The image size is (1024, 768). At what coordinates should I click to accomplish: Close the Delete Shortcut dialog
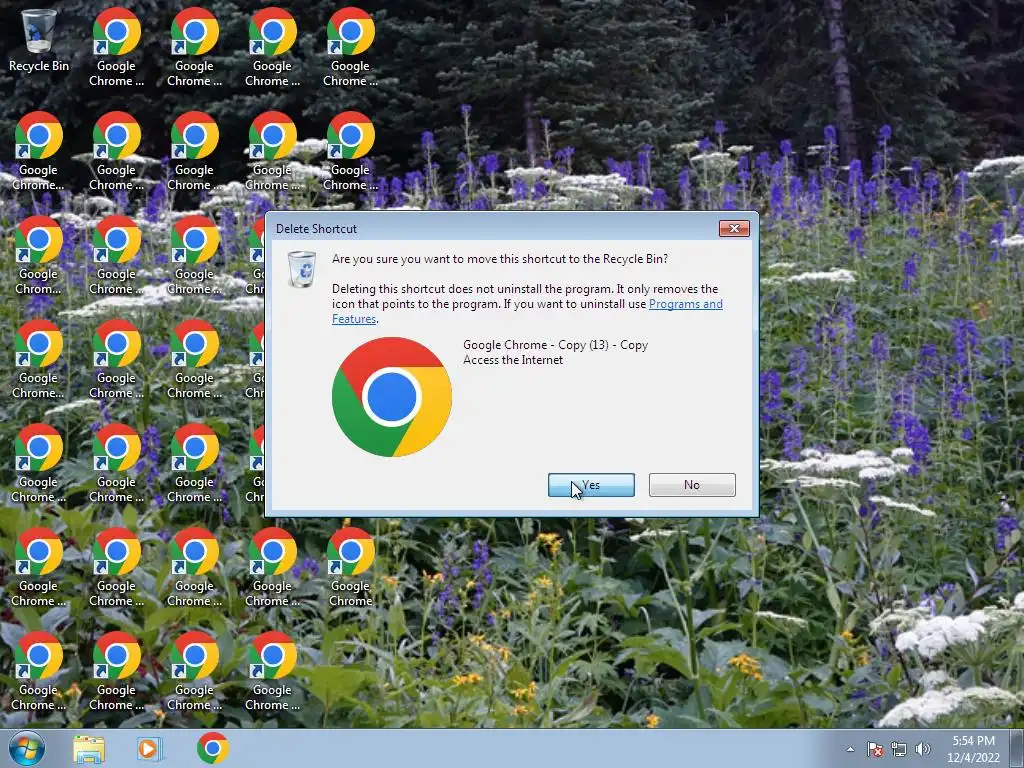734,228
